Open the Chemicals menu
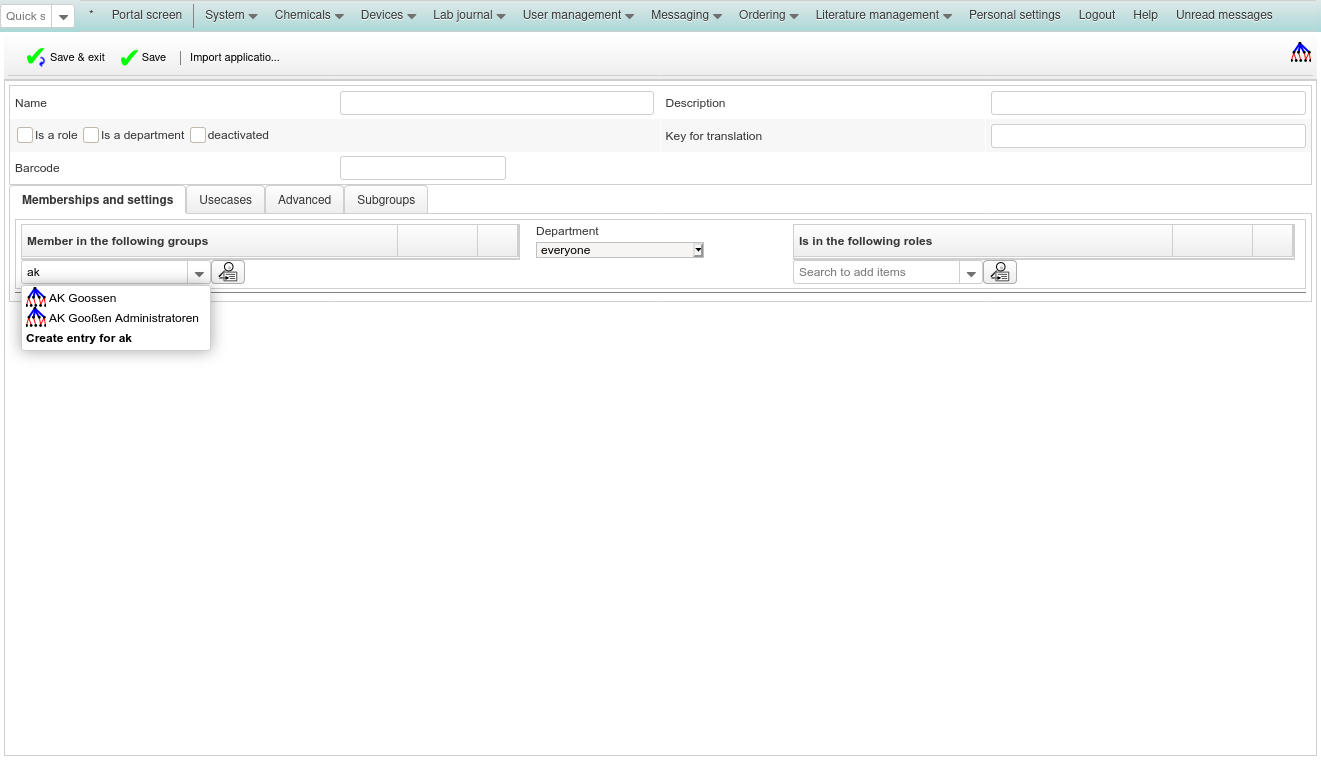Viewport: 1321px width, 760px height. (x=309, y=15)
